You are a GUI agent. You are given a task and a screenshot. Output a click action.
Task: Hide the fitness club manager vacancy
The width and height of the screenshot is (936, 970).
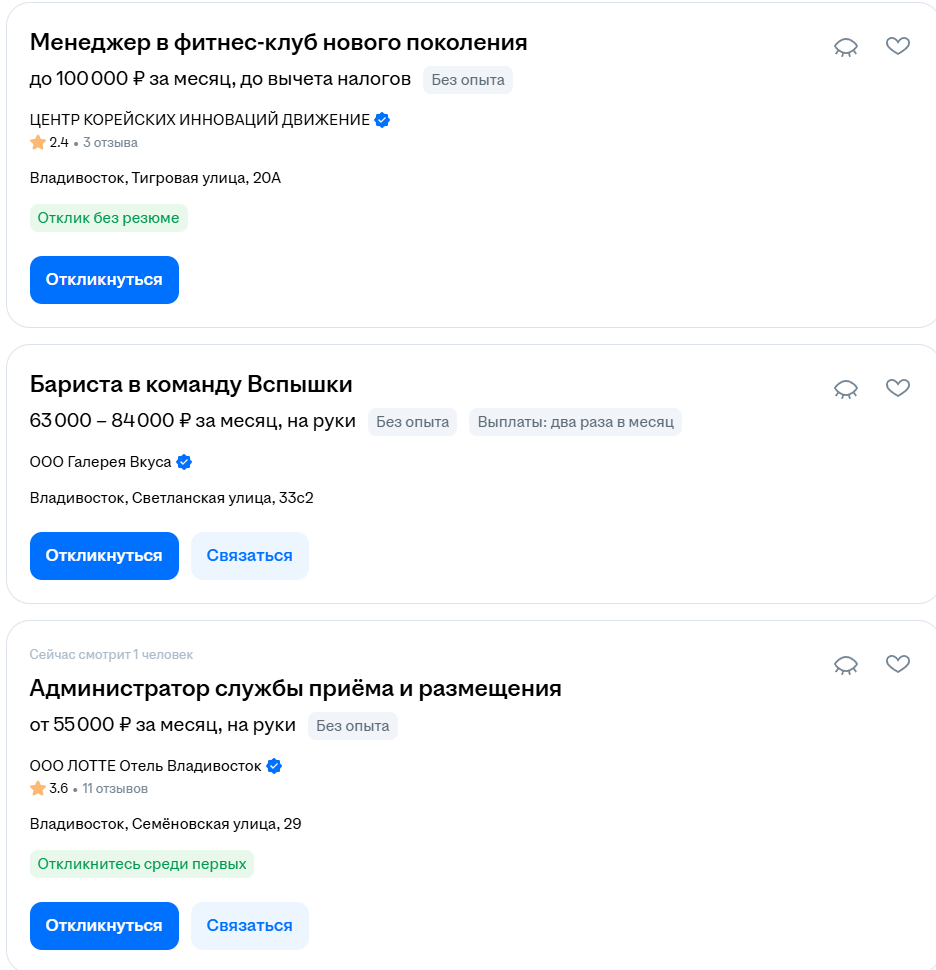pyautogui.click(x=846, y=47)
